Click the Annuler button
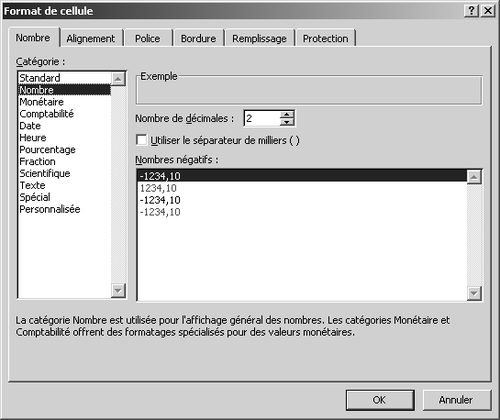This screenshot has width=500, height=420. (x=457, y=400)
